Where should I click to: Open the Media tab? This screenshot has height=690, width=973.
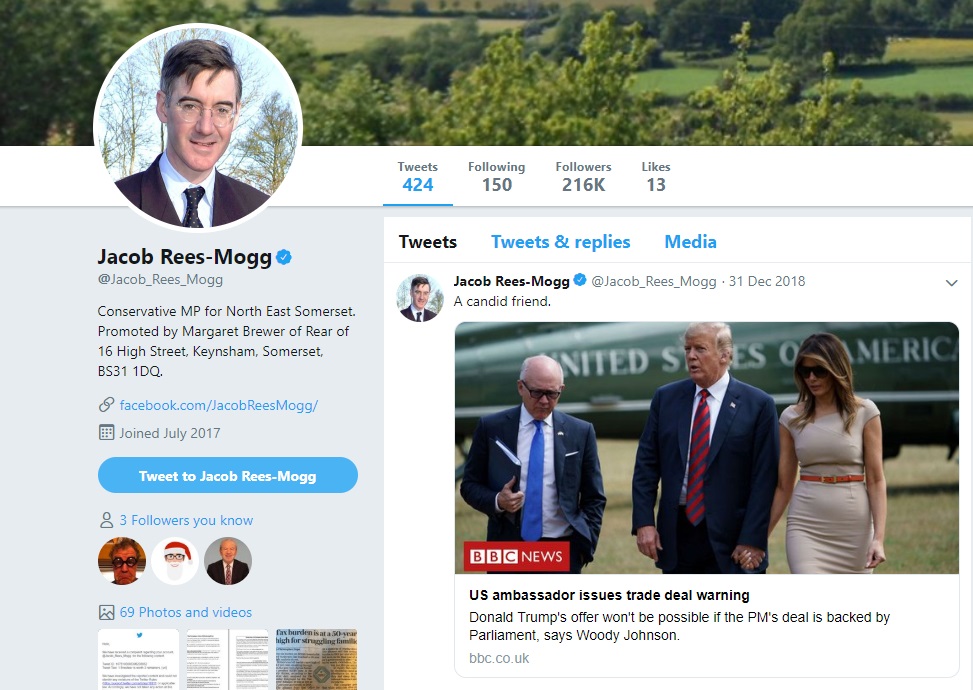point(690,242)
